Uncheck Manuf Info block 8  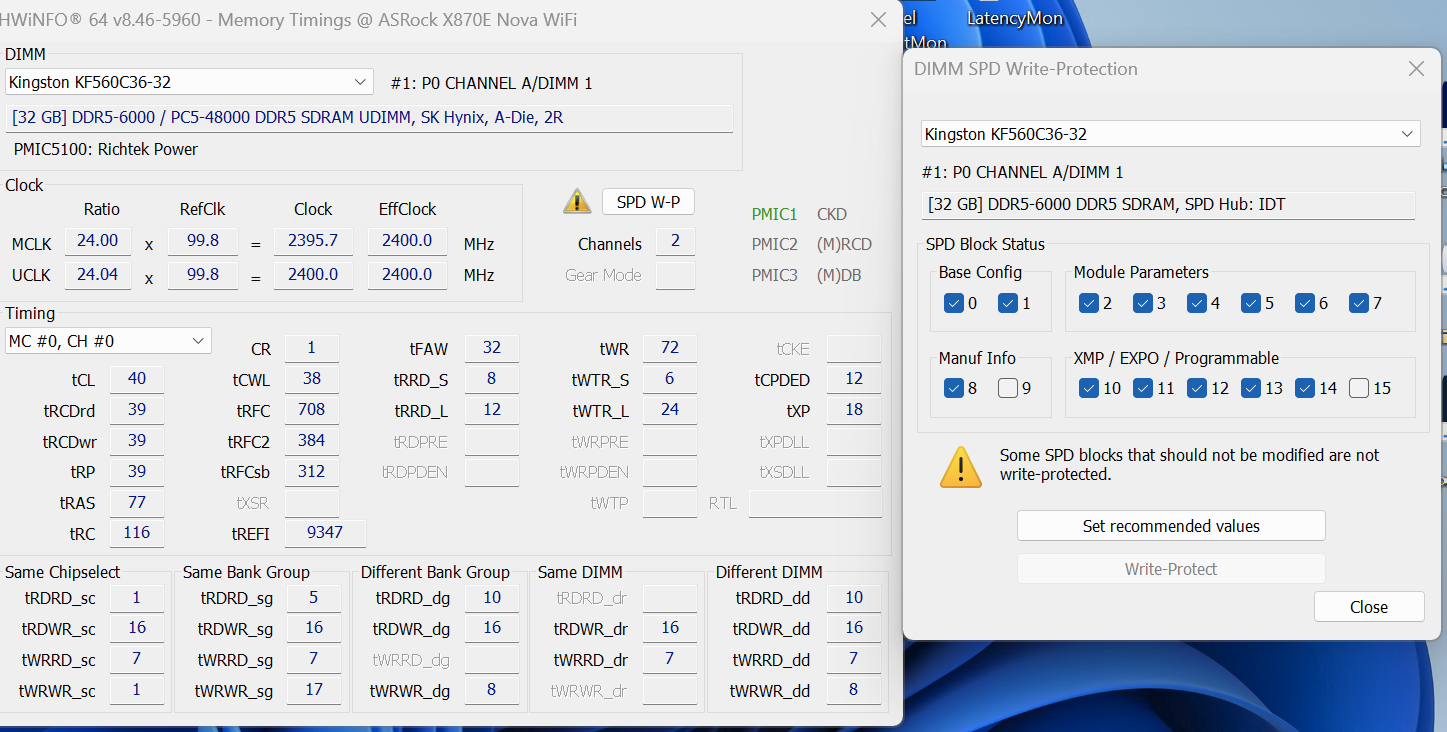(x=952, y=388)
